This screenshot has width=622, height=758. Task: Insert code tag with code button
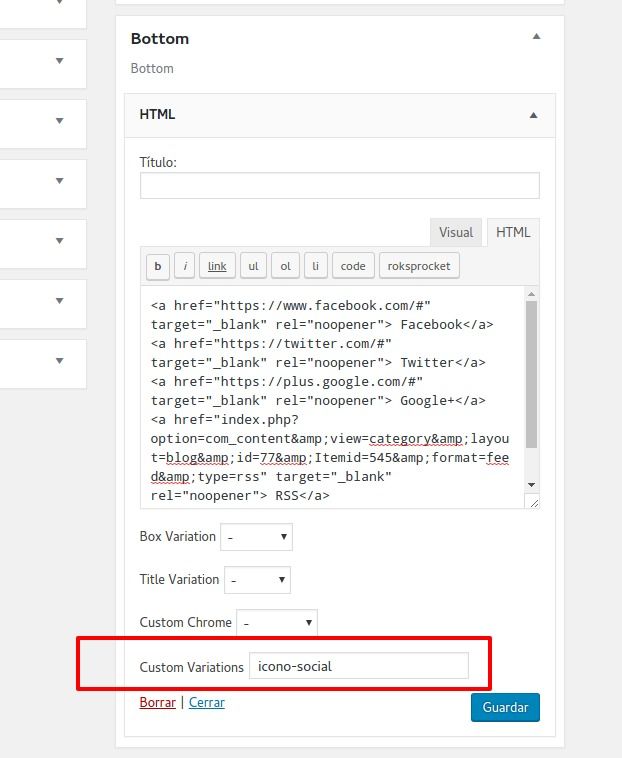coord(353,266)
